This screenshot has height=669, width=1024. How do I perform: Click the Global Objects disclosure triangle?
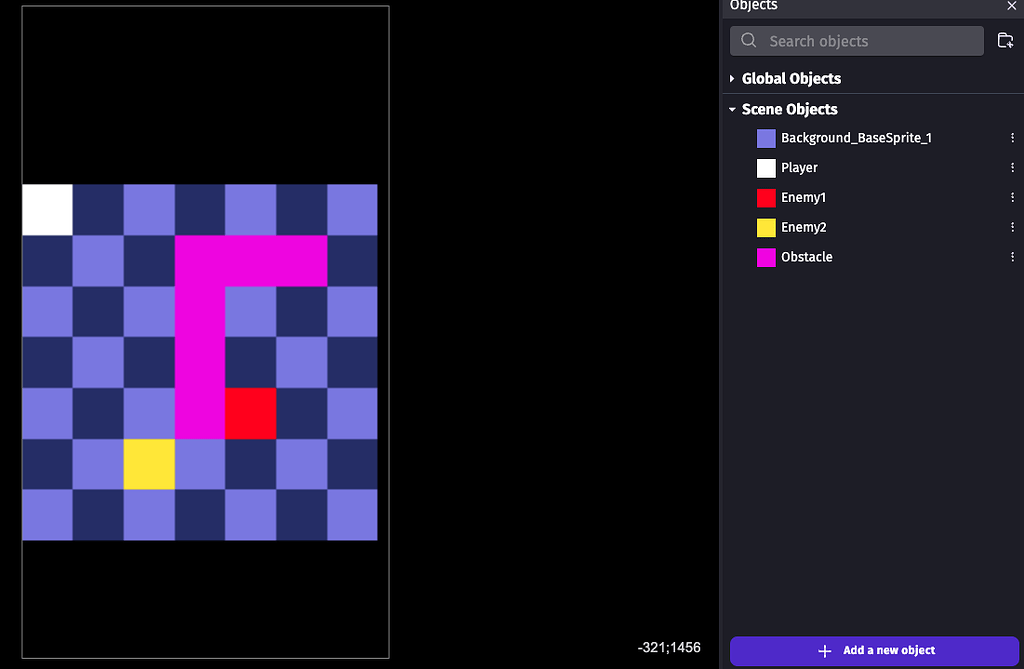tap(733, 78)
